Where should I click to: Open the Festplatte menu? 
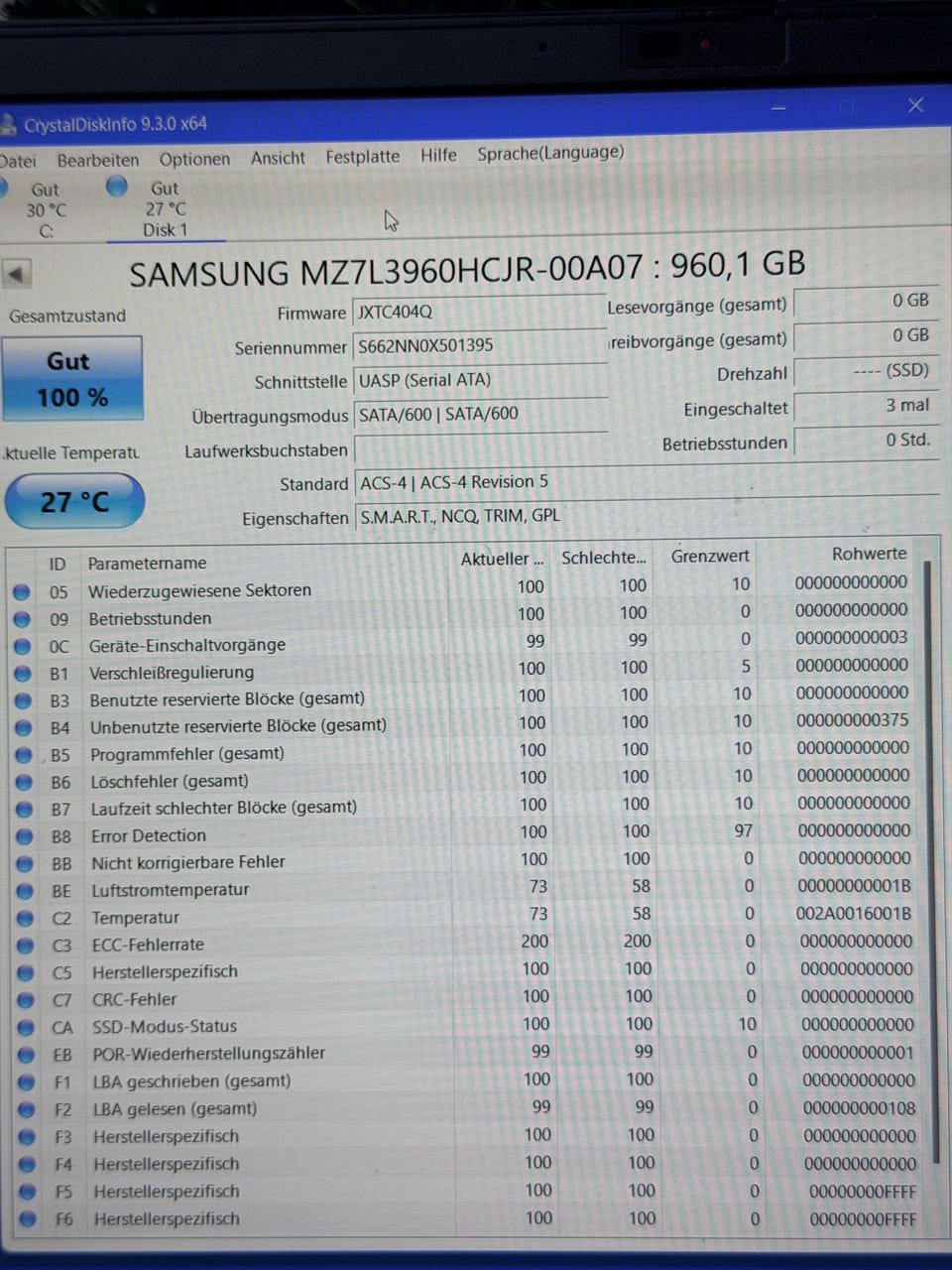pos(363,157)
